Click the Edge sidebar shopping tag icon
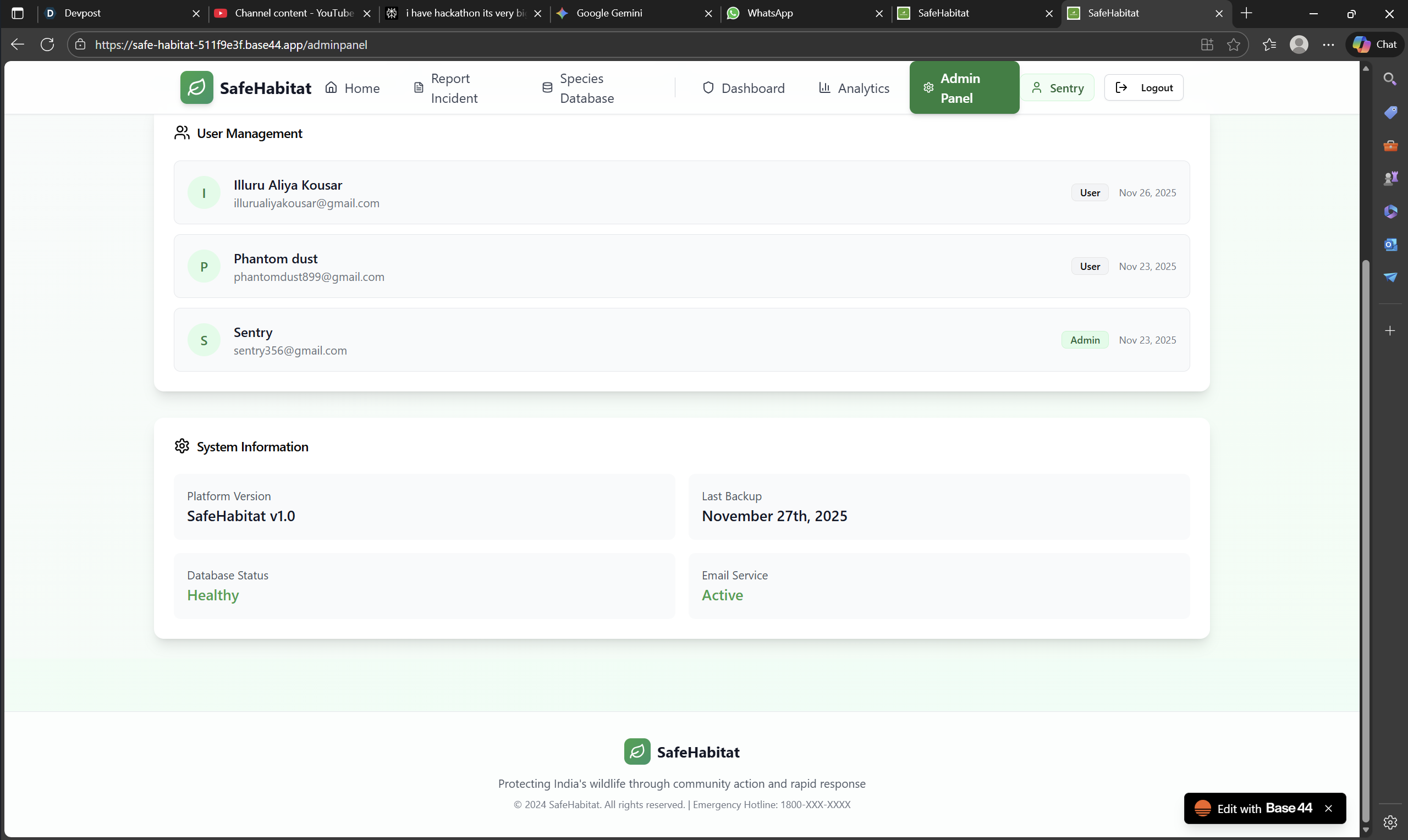 click(x=1390, y=112)
